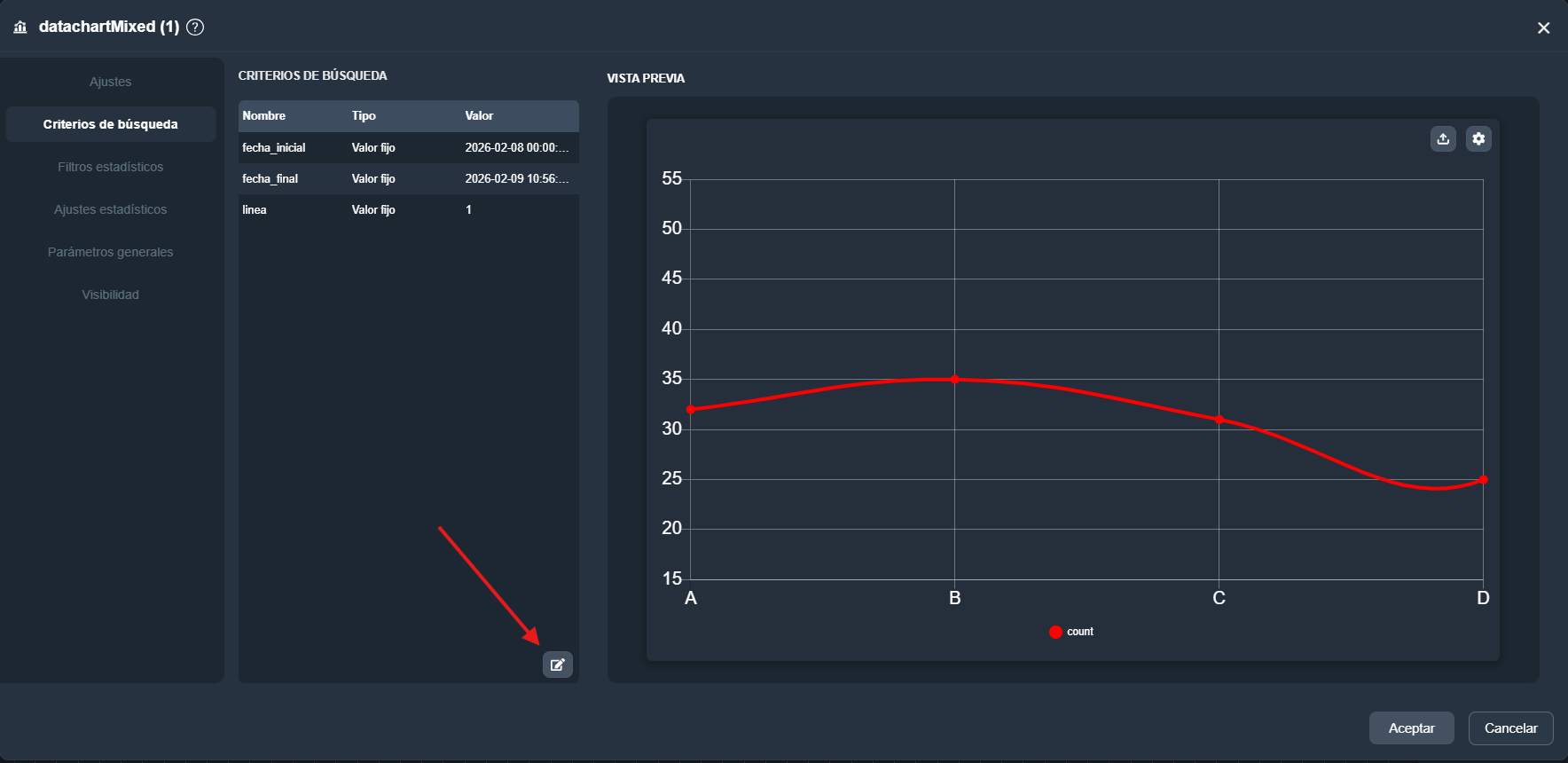Click the Nombre column header
The image size is (1568, 763).
point(264,116)
